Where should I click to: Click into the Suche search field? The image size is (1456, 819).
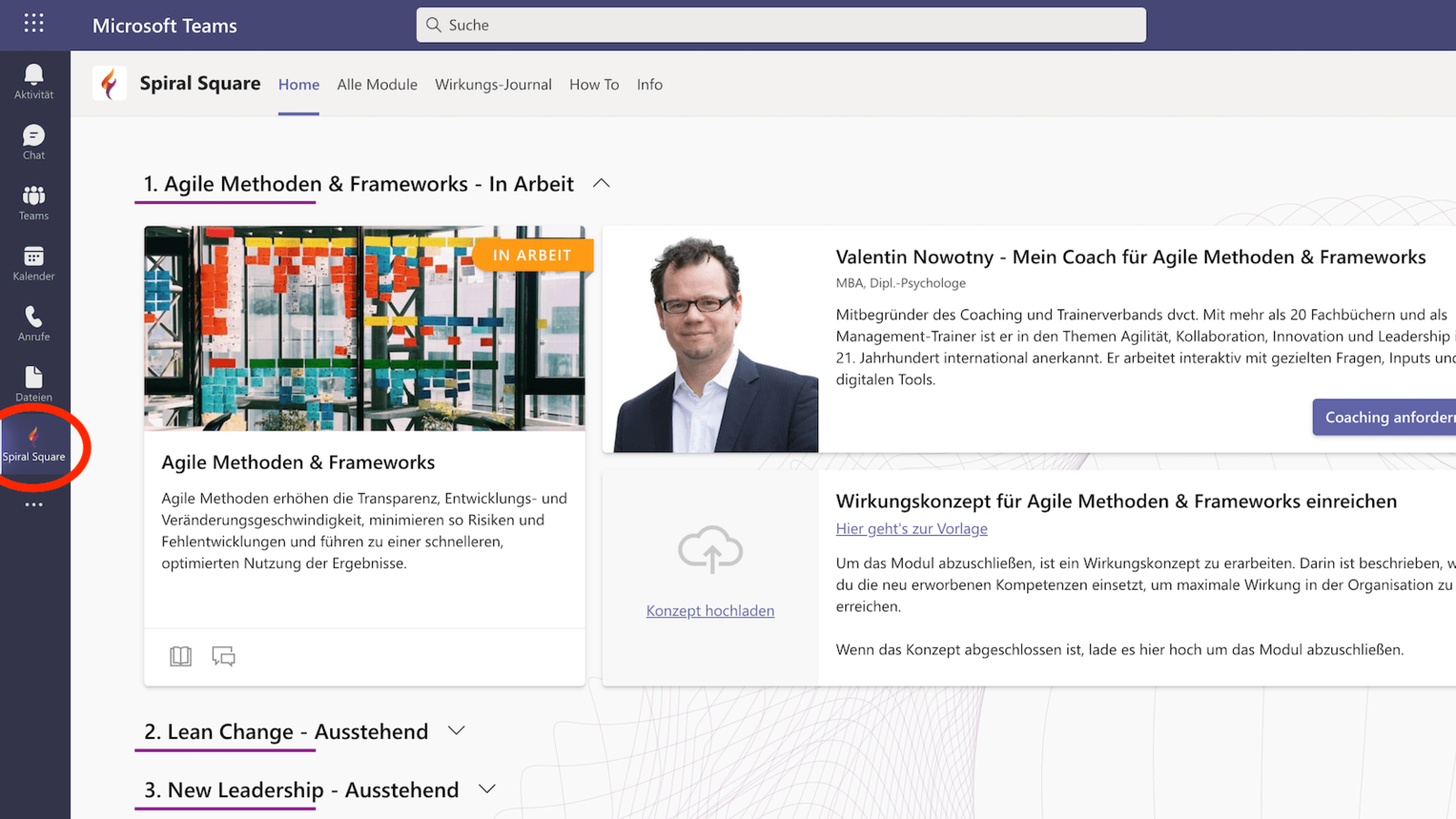click(x=781, y=25)
